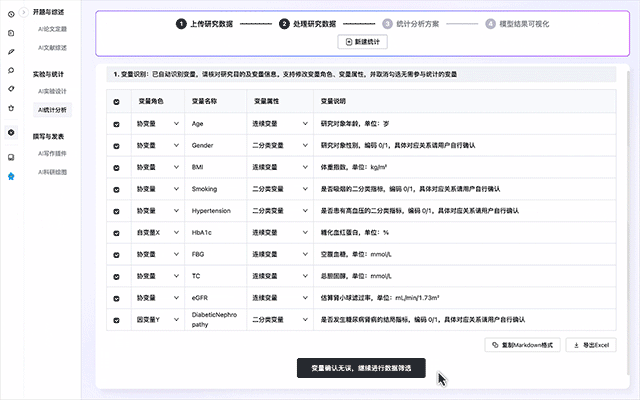Select AI统计分析 in the sidebar

pyautogui.click(x=52, y=110)
